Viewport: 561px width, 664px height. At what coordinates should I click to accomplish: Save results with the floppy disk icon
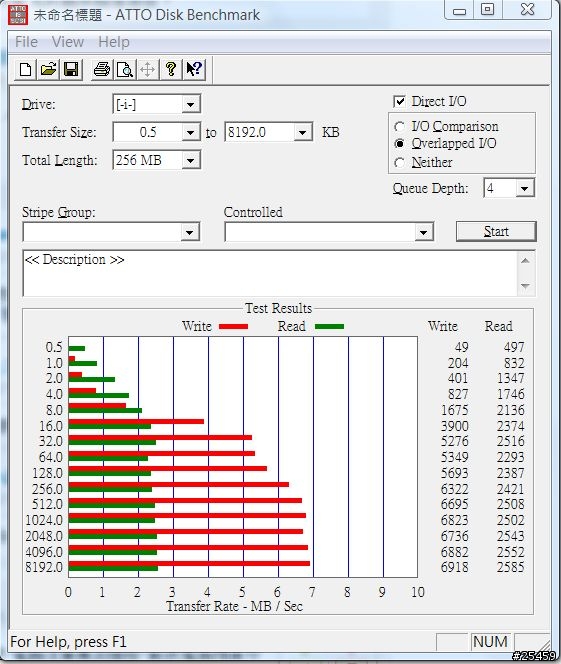click(x=71, y=69)
